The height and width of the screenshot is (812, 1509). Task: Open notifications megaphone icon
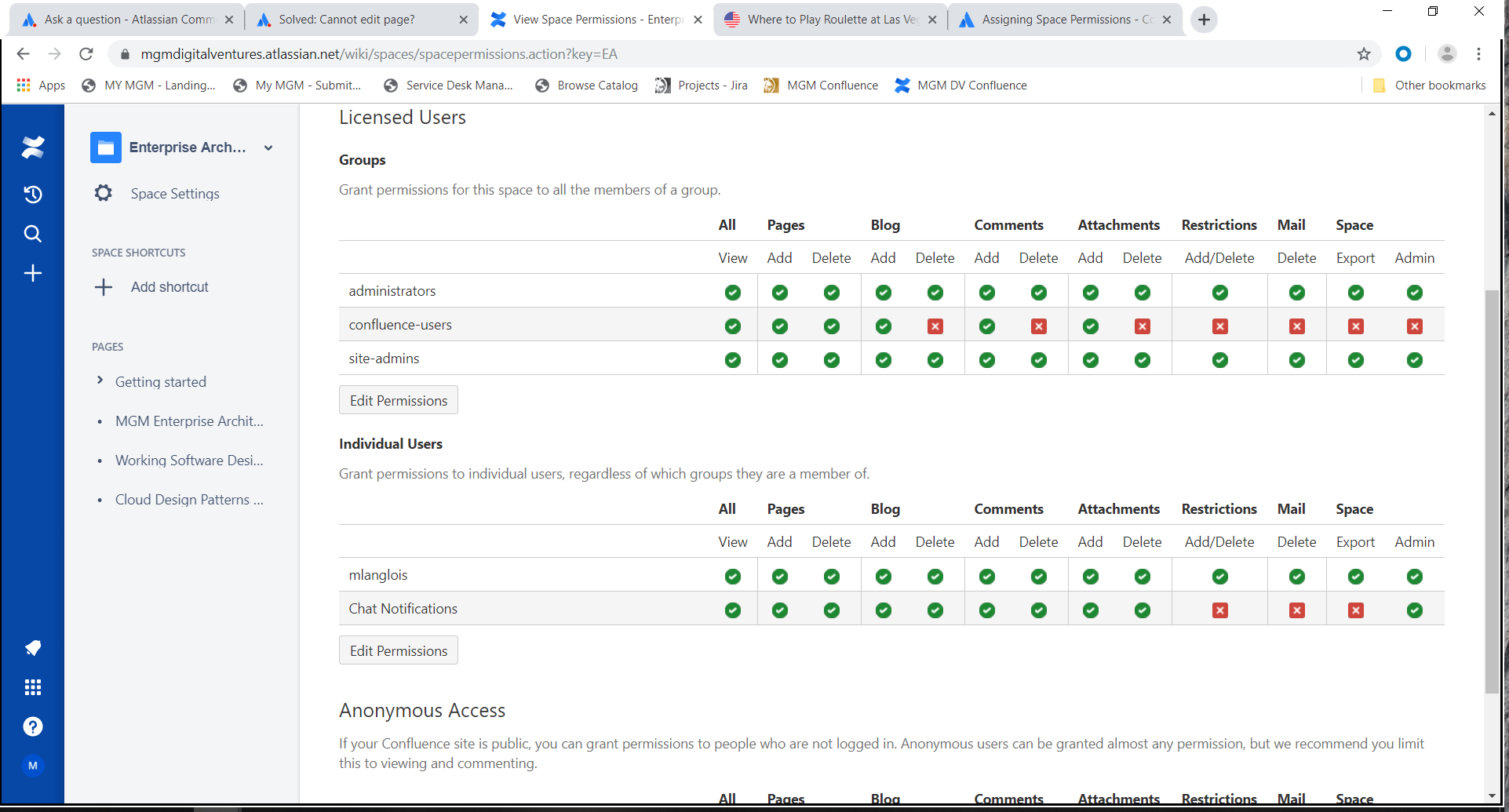click(x=33, y=648)
